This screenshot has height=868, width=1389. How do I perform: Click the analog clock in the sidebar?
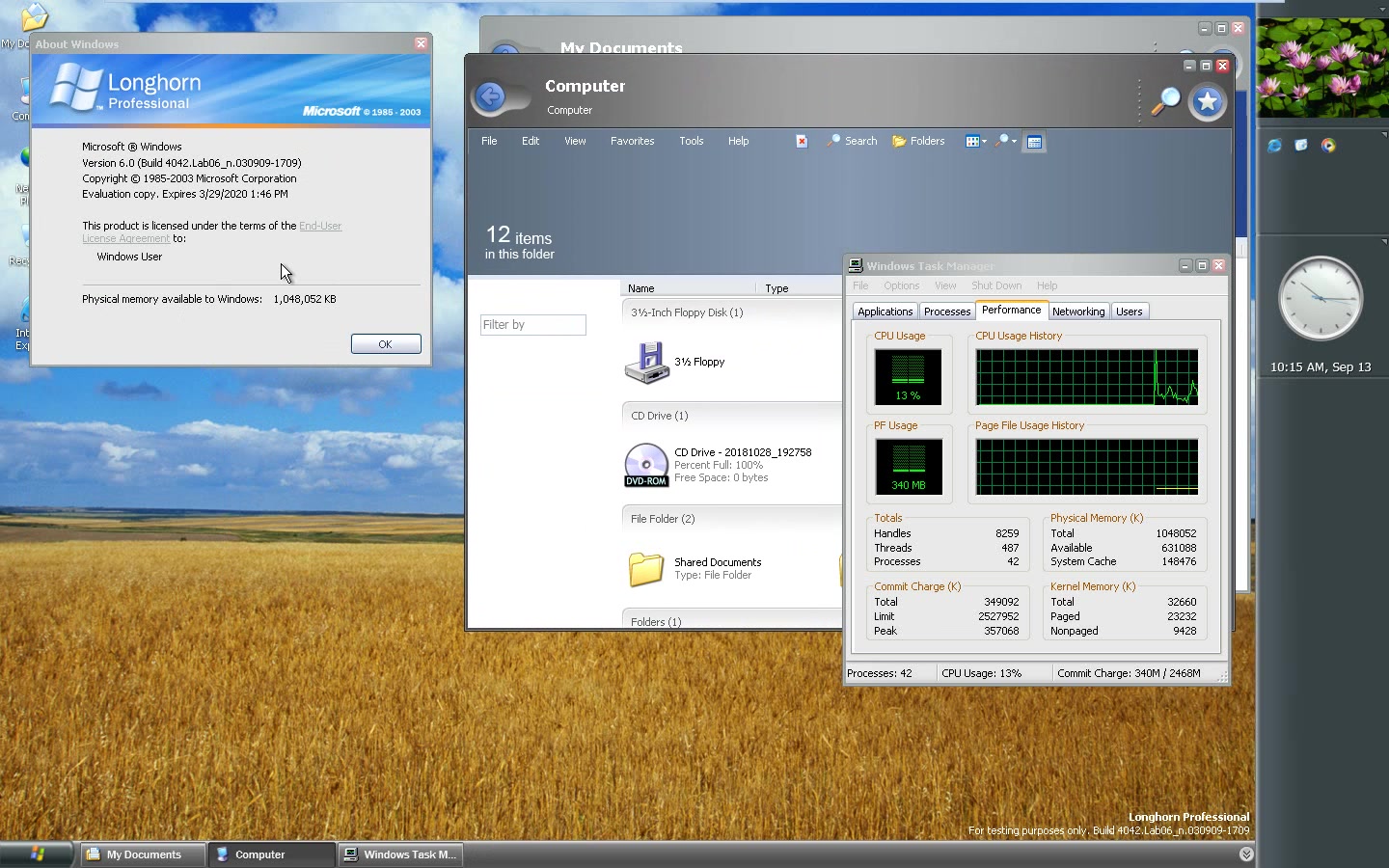point(1321,298)
